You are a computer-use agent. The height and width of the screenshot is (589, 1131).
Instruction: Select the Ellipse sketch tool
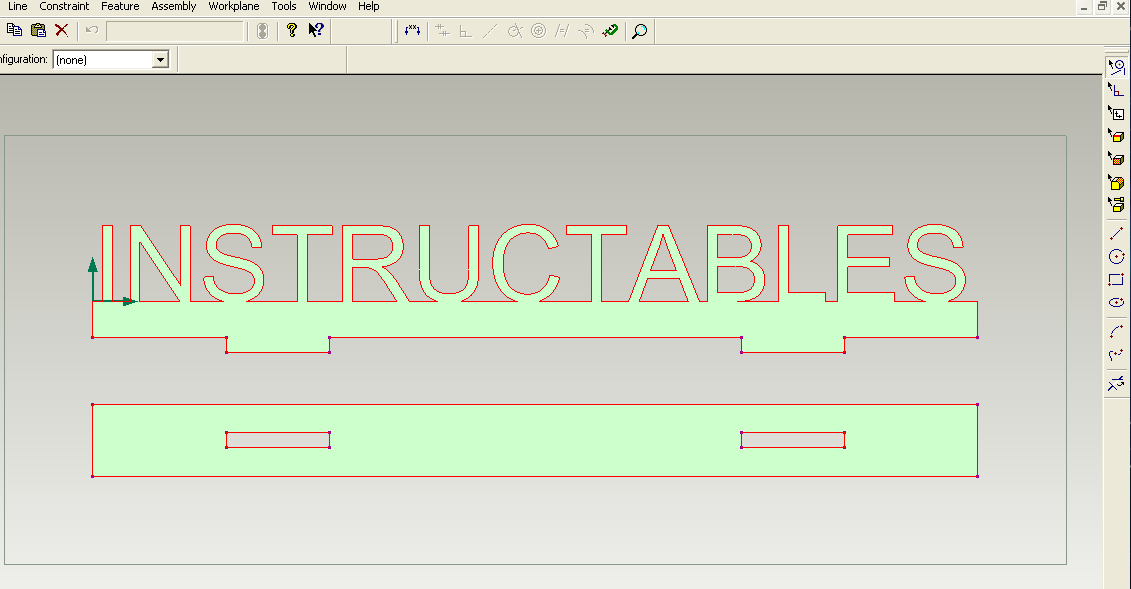1117,303
